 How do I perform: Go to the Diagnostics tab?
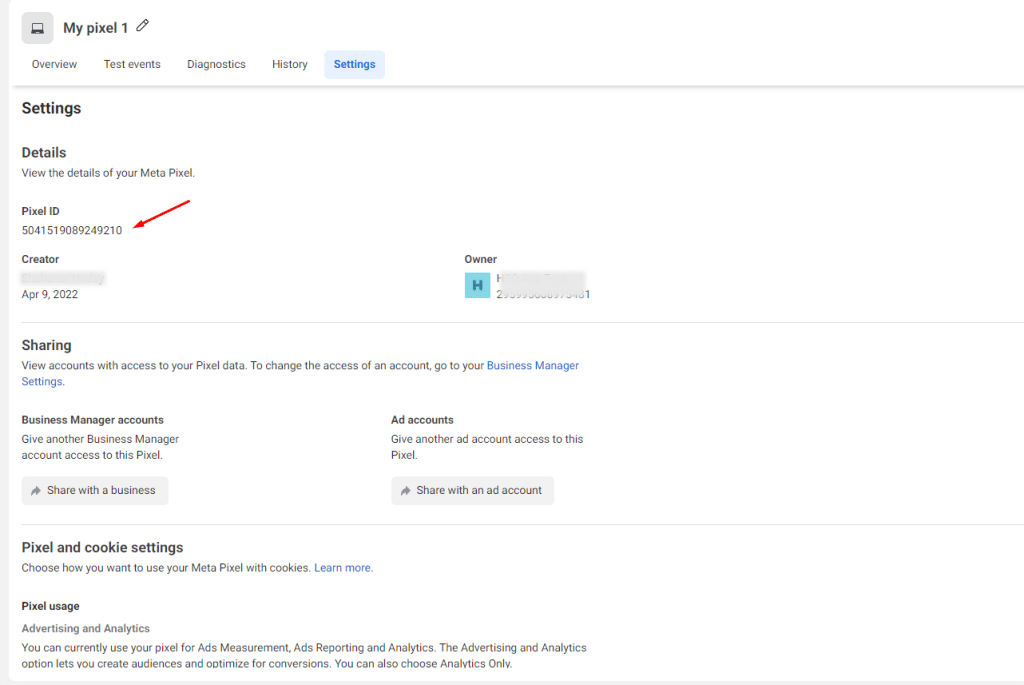click(x=216, y=64)
